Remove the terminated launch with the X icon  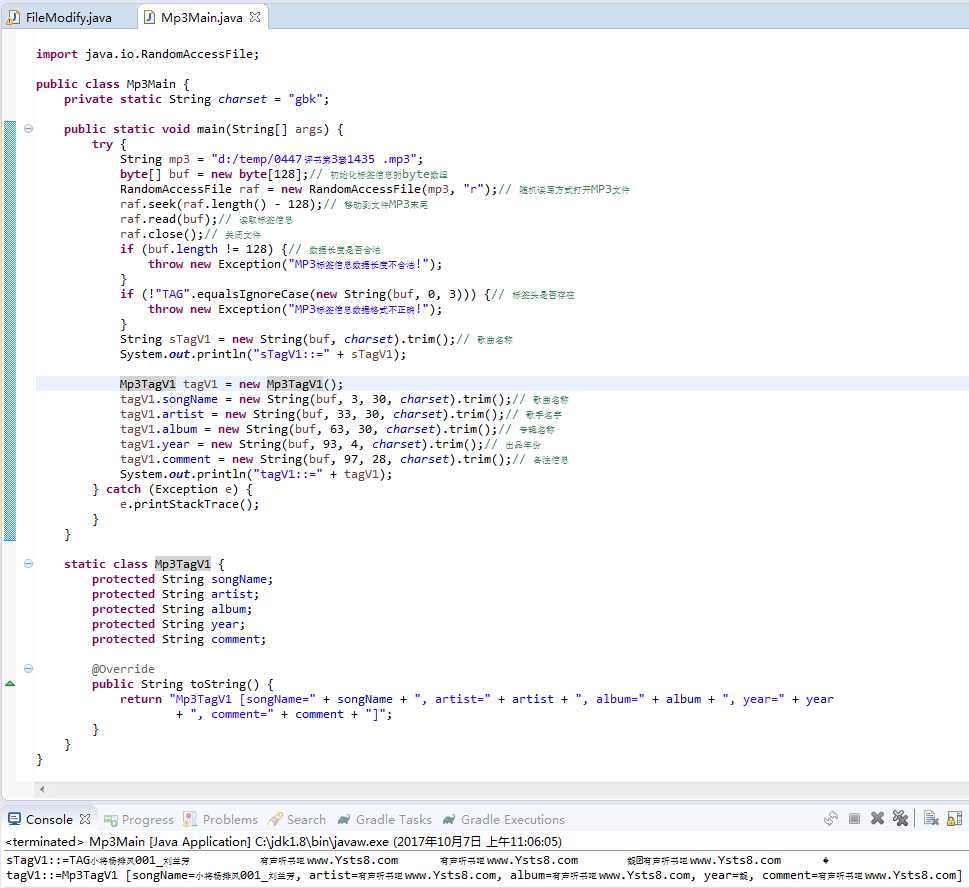point(877,818)
